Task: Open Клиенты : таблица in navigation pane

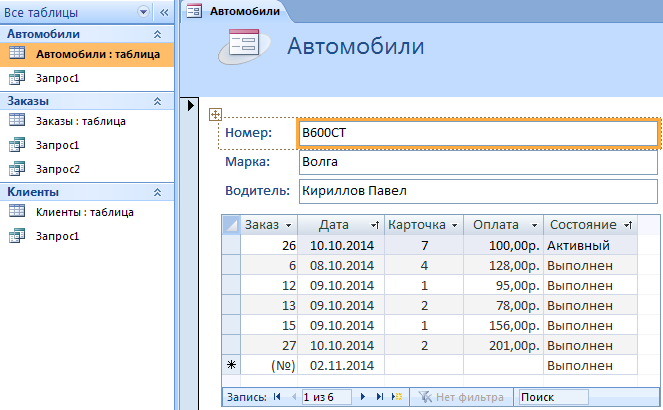Action: tap(84, 212)
